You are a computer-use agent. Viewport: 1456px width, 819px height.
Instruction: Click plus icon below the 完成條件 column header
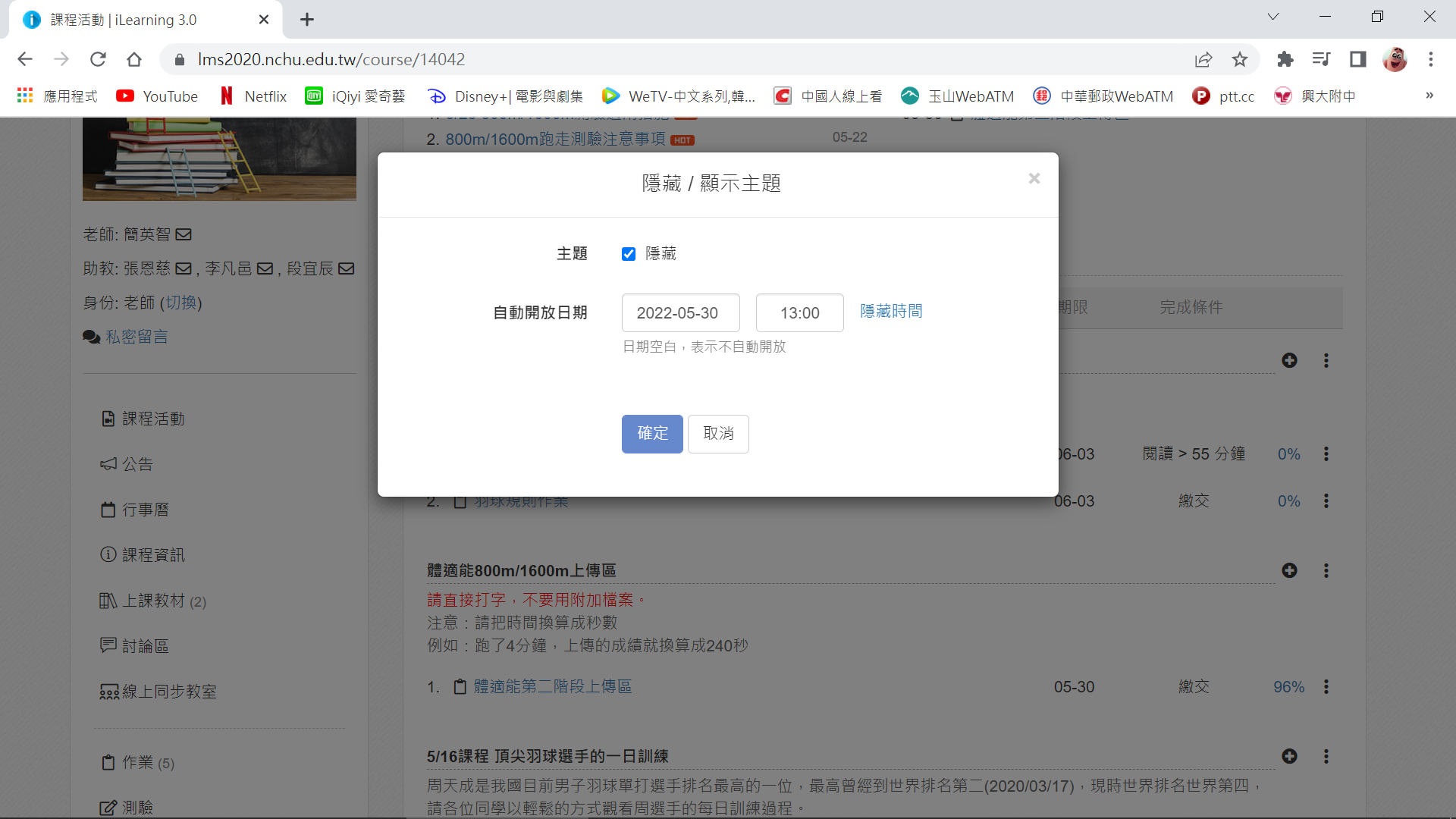[x=1289, y=360]
